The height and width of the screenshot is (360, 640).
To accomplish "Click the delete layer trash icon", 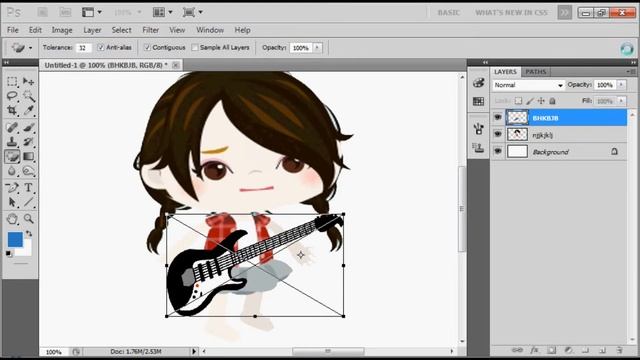I will (620, 350).
